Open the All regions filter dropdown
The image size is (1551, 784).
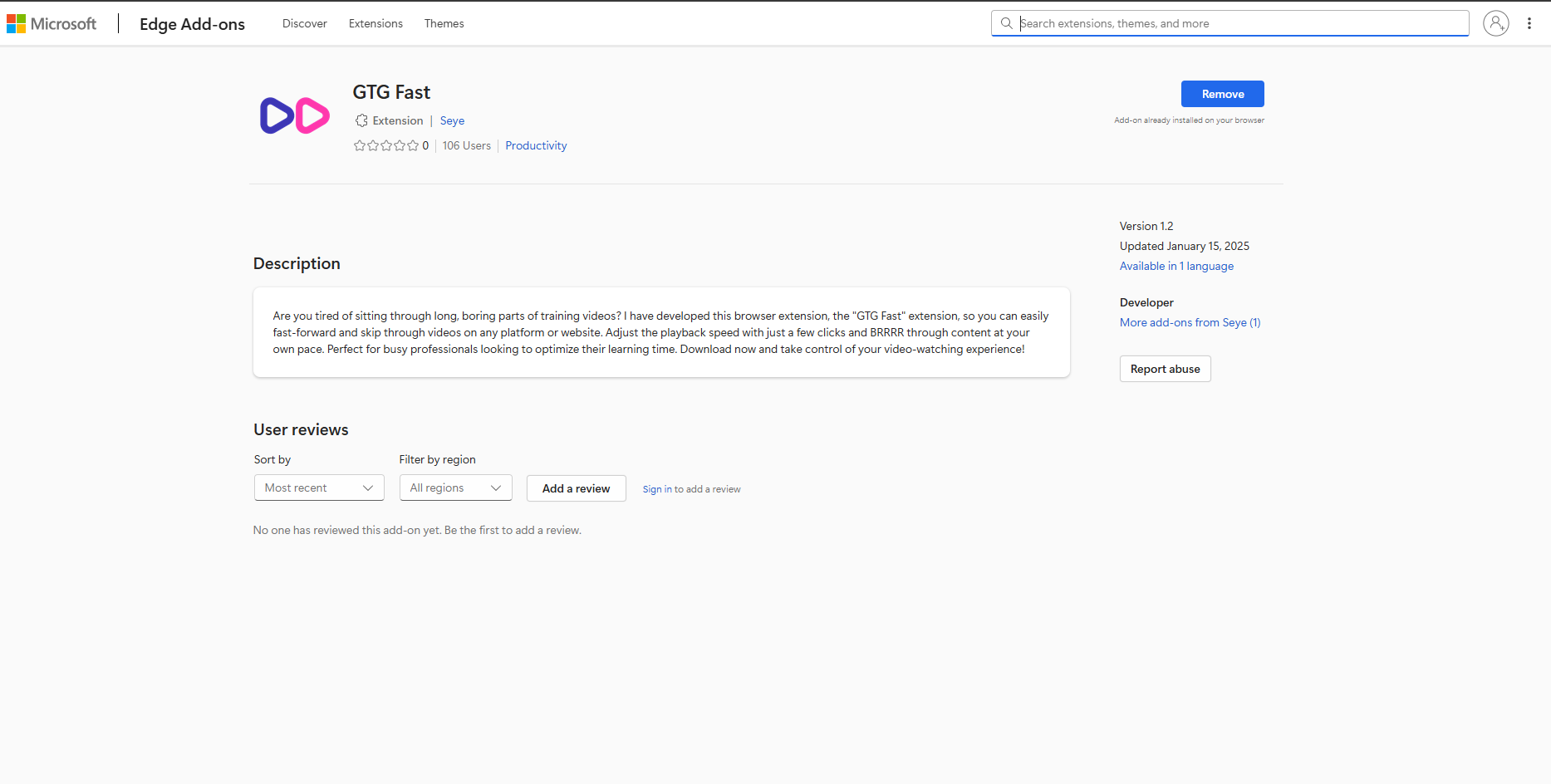point(455,488)
